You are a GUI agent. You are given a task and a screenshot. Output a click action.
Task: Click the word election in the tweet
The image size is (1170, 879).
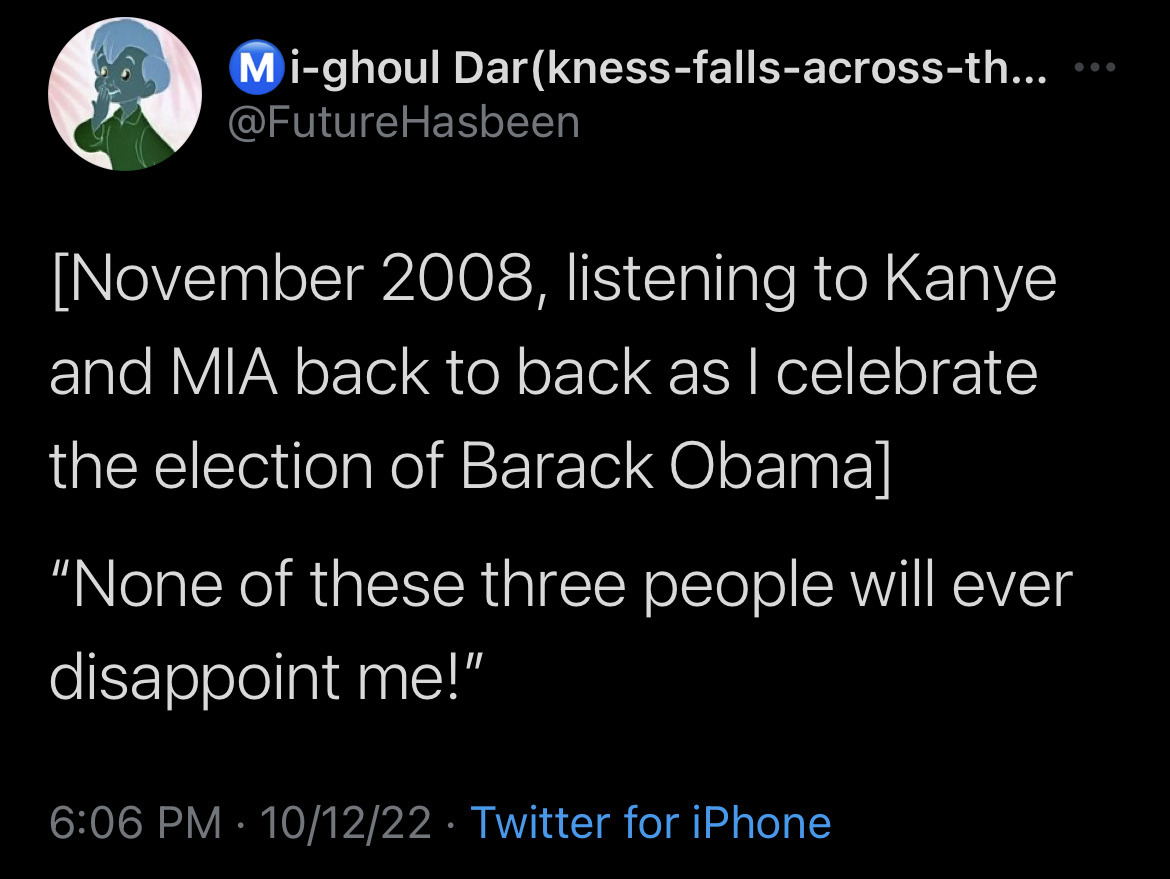263,466
